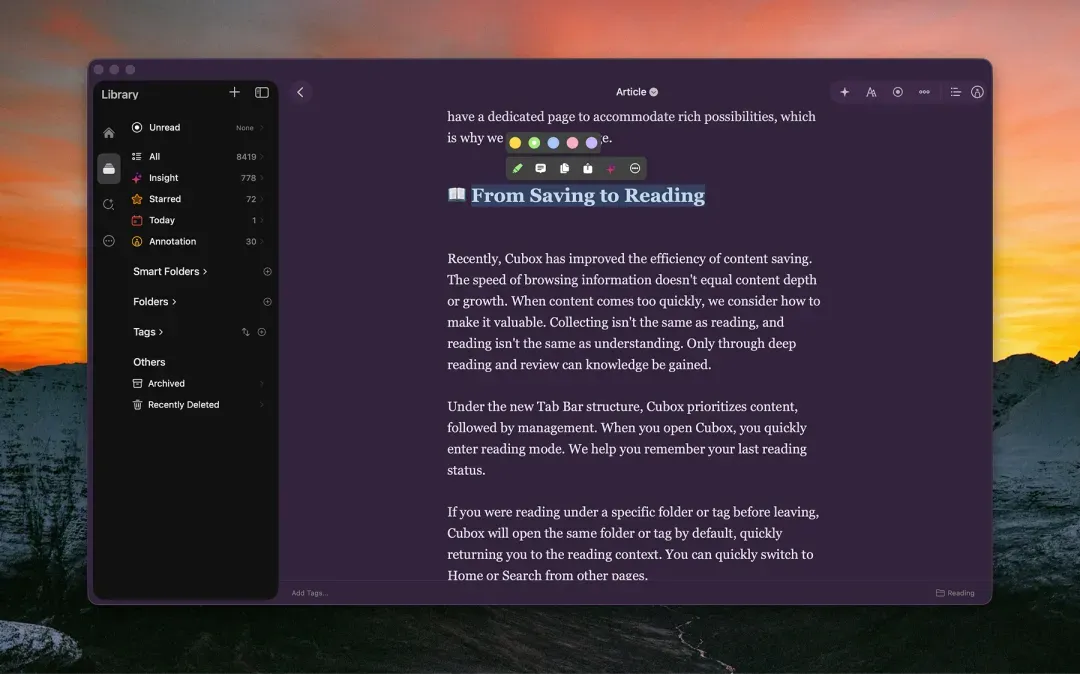The height and width of the screenshot is (674, 1080).
Task: Click the Add Tags field
Action: pos(310,593)
